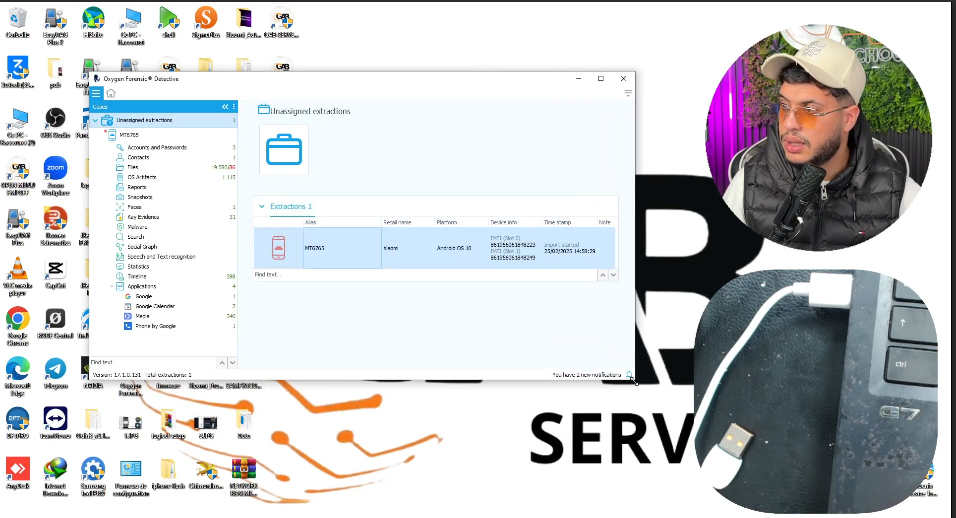Open the OBS Studio desktop icon
Viewport: 956px width, 518px height.
tap(55, 124)
